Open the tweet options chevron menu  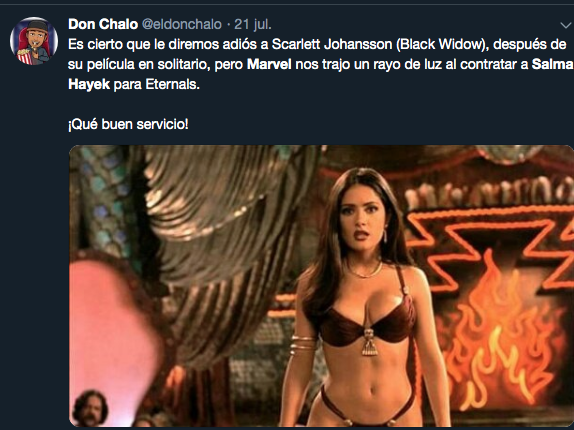tap(566, 26)
